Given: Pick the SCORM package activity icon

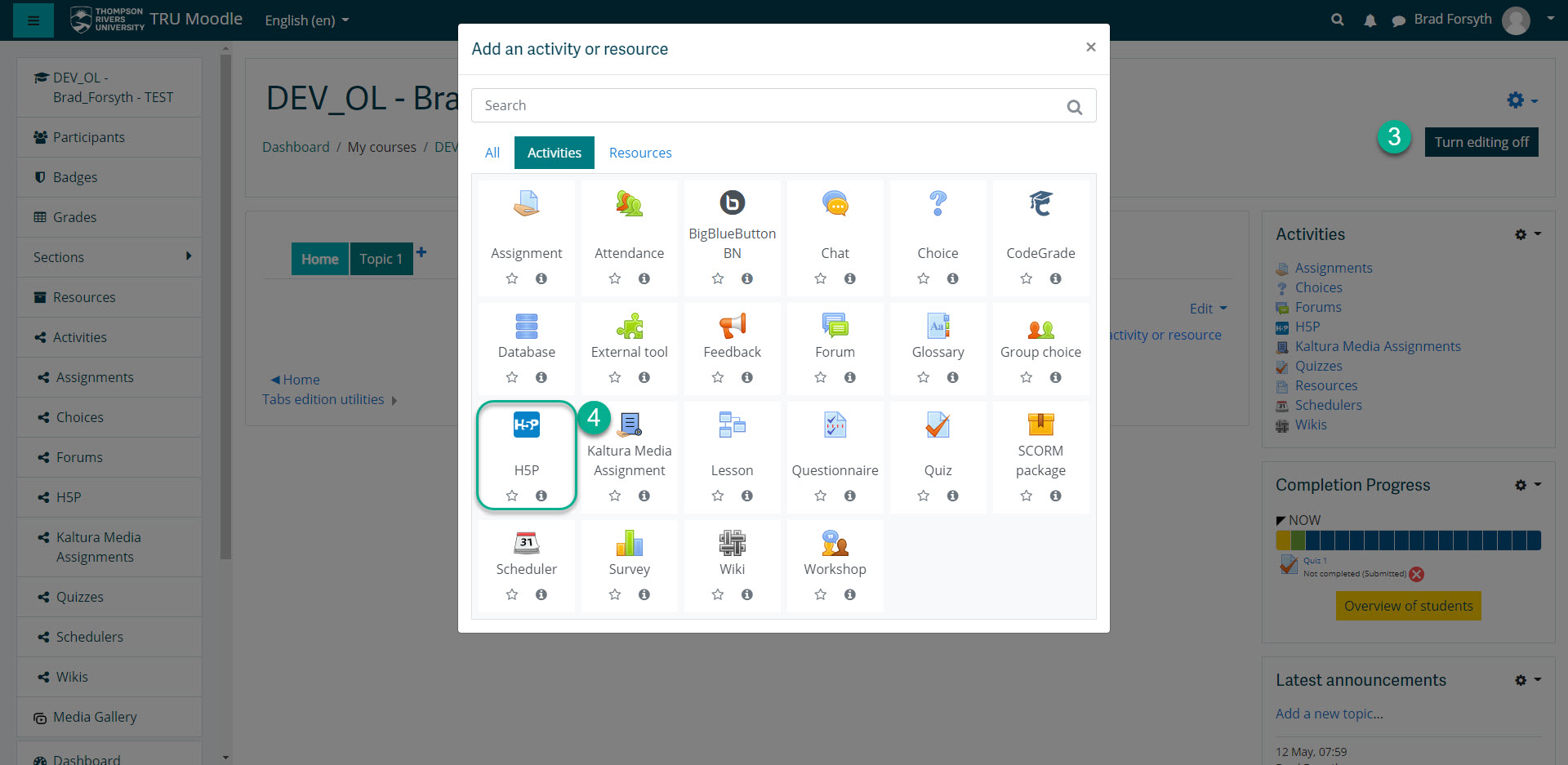Looking at the screenshot, I should click(x=1040, y=424).
